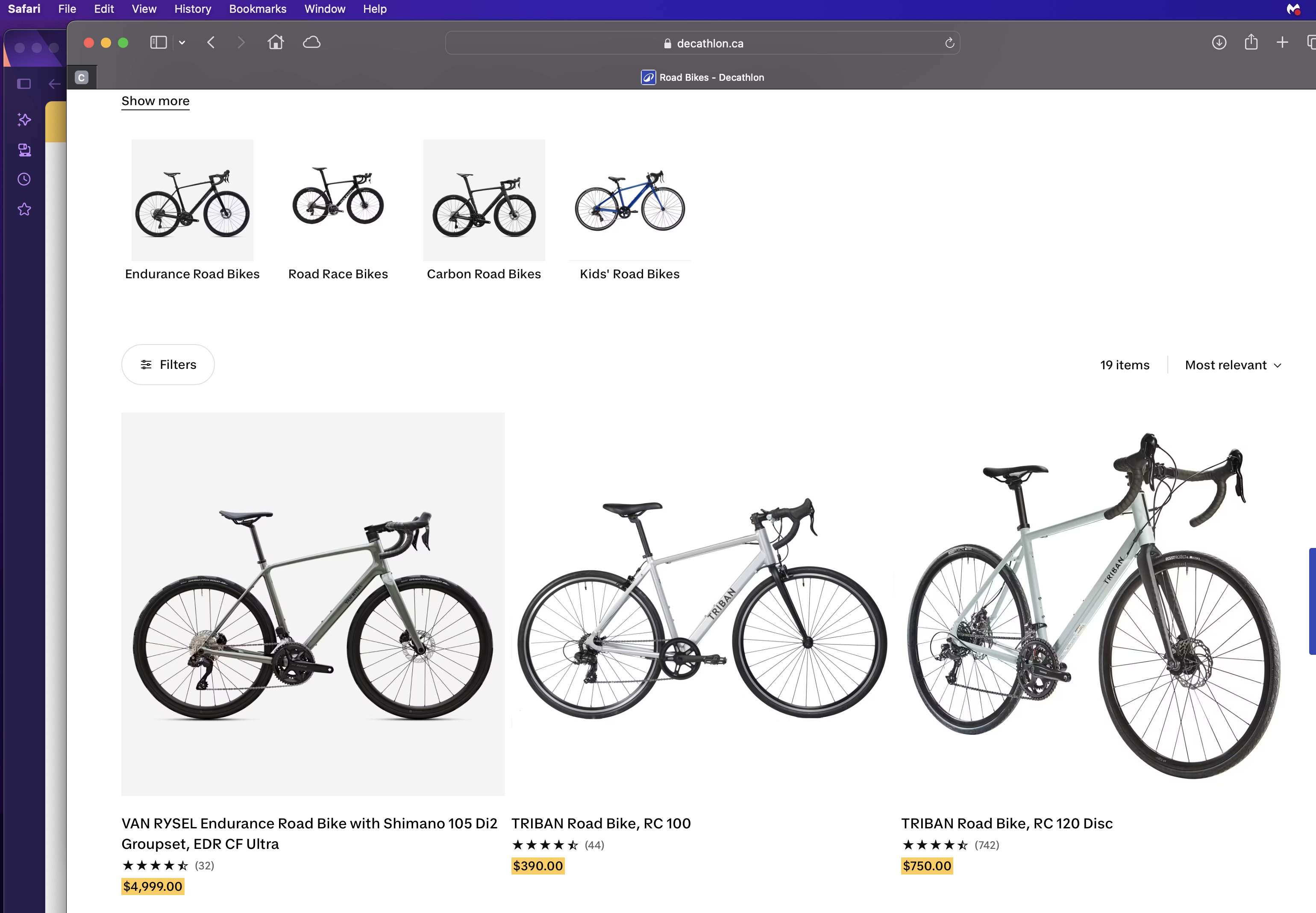Screen dimensions: 1316x913
Task: Open the Bookmarks menu
Action: click(x=258, y=9)
